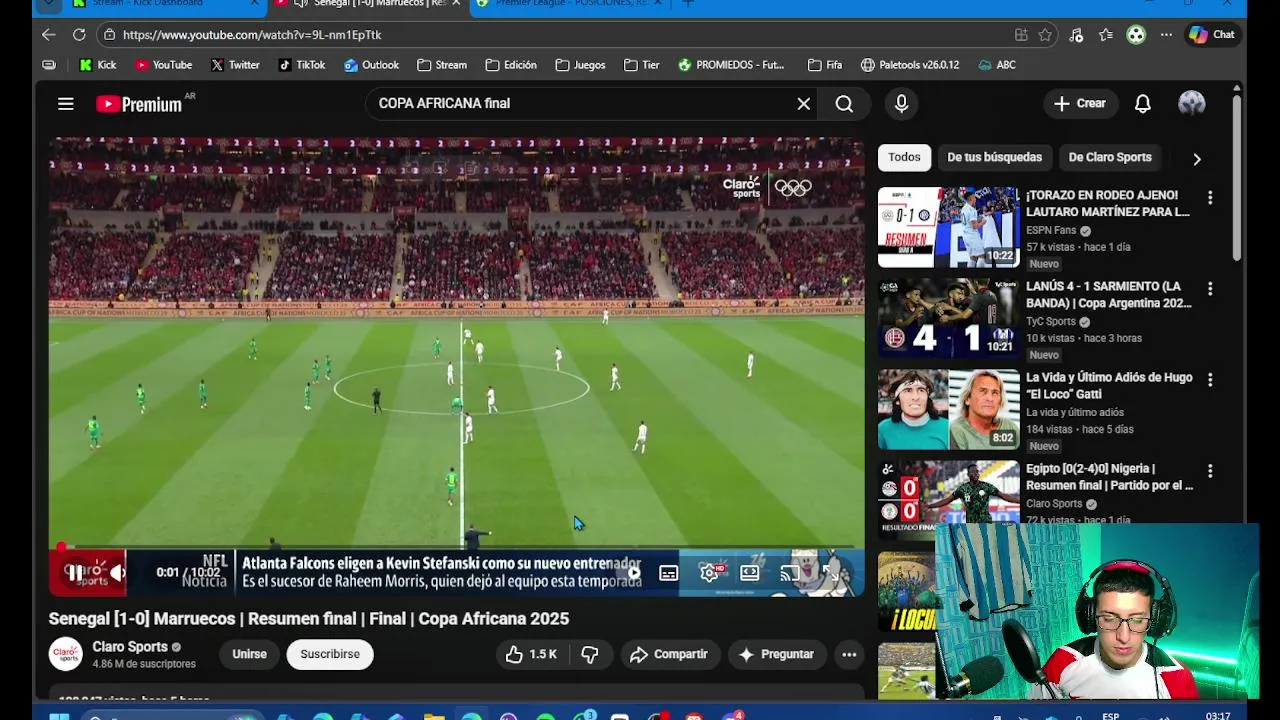Cast the video with the cast icon
The image size is (1280, 720).
[x=790, y=573]
